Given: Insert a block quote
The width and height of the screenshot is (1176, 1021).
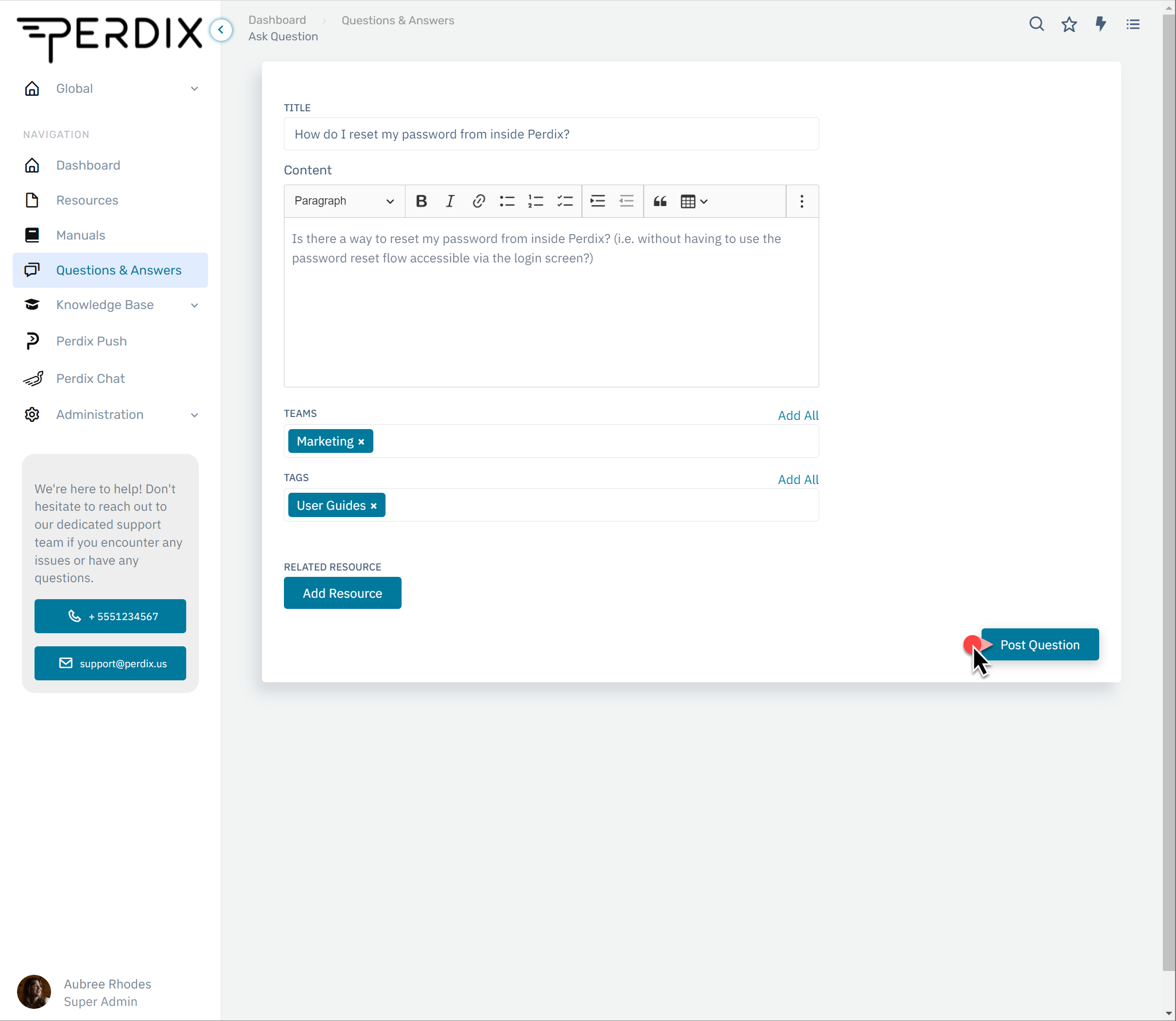Looking at the screenshot, I should pos(660,201).
